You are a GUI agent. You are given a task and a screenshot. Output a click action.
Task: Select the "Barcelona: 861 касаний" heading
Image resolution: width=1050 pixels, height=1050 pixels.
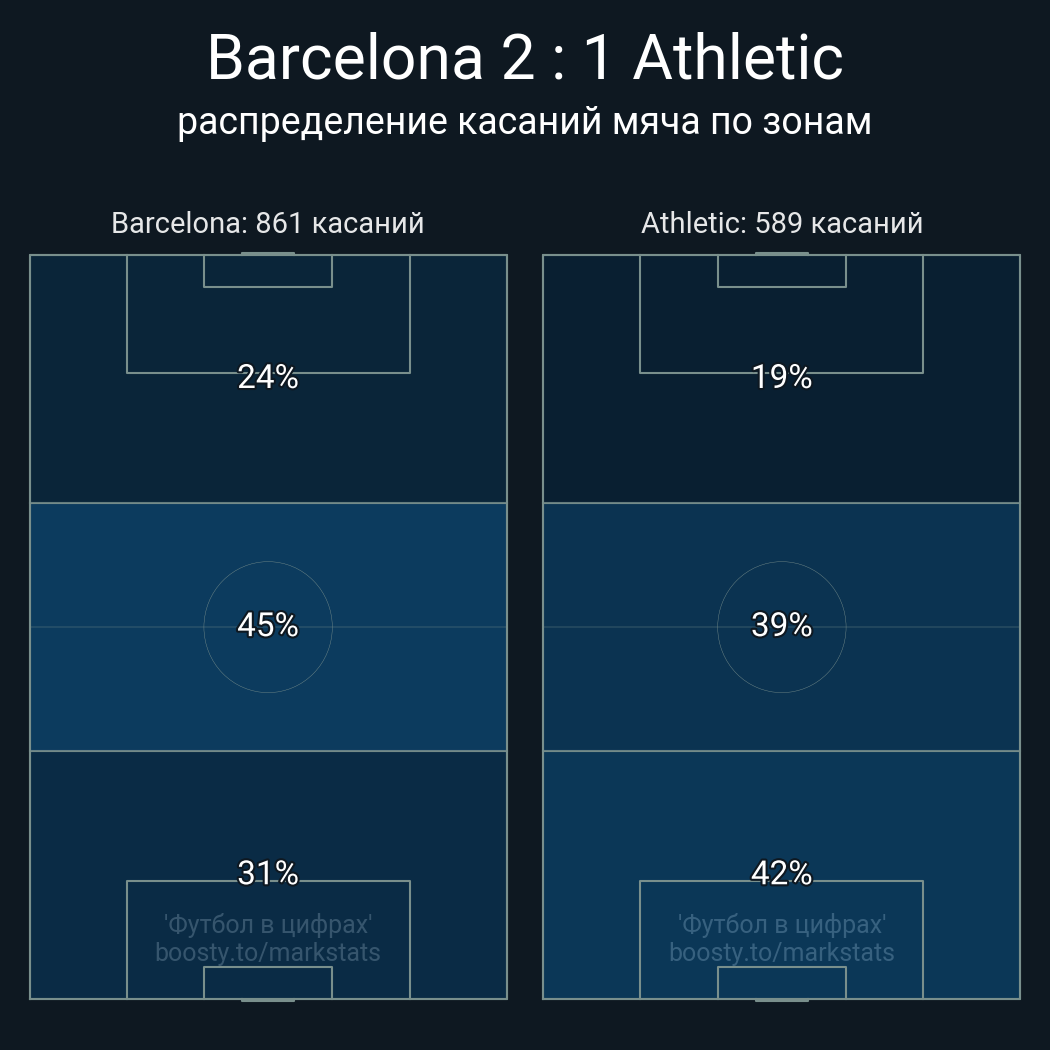click(x=268, y=223)
